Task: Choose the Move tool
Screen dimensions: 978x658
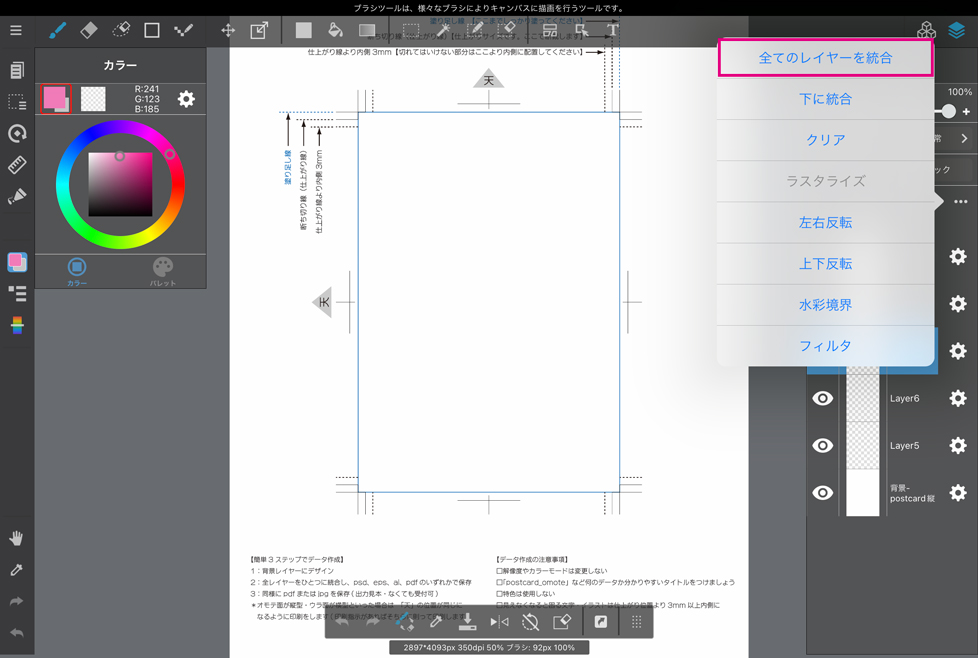Action: point(228,30)
